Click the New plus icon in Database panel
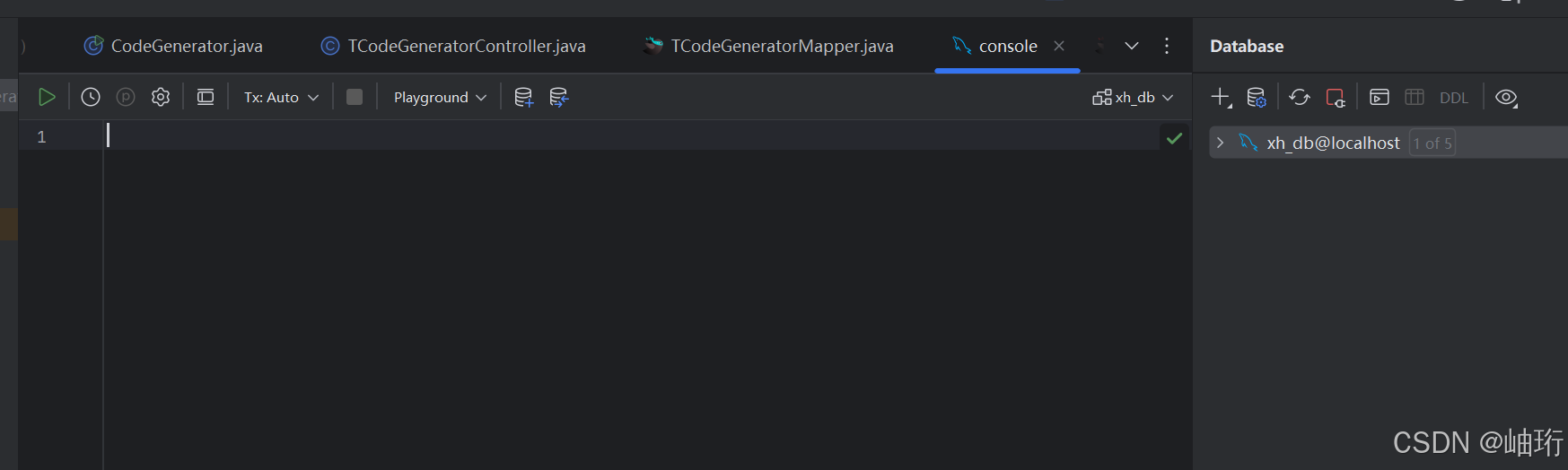The width and height of the screenshot is (1568, 470). pos(1221,97)
